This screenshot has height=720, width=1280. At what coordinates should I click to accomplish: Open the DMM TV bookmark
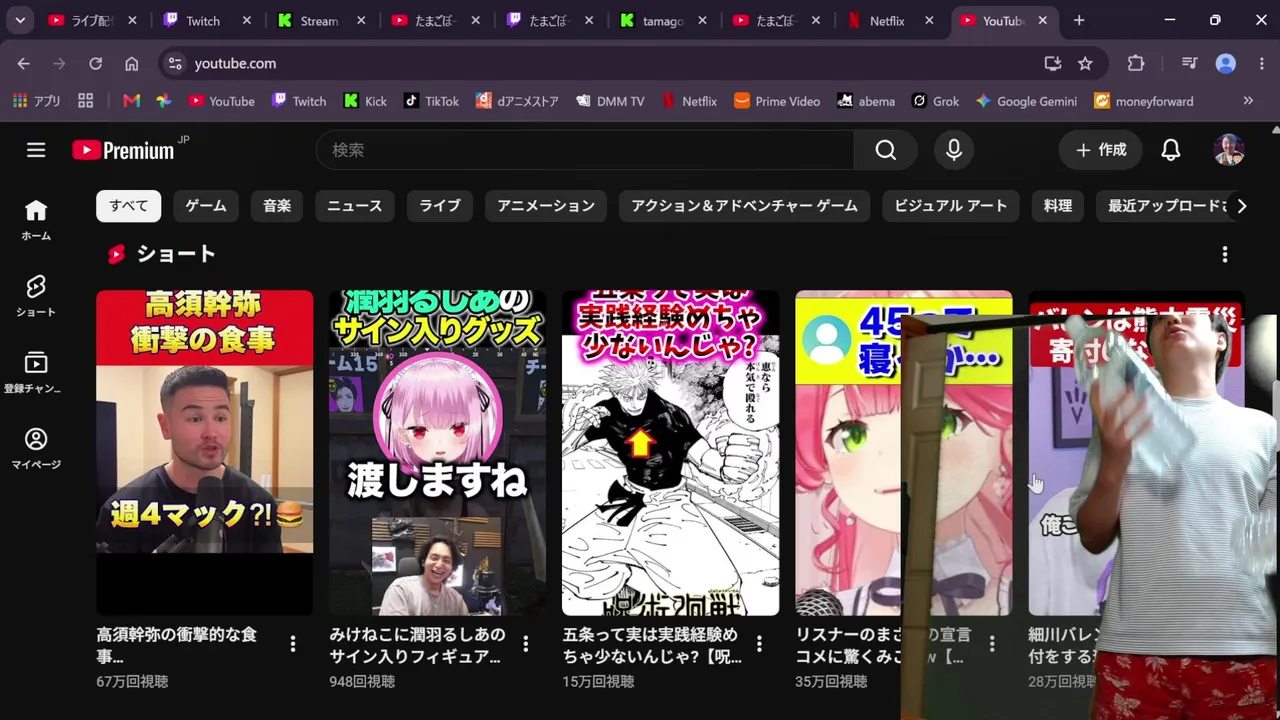pyautogui.click(x=610, y=101)
